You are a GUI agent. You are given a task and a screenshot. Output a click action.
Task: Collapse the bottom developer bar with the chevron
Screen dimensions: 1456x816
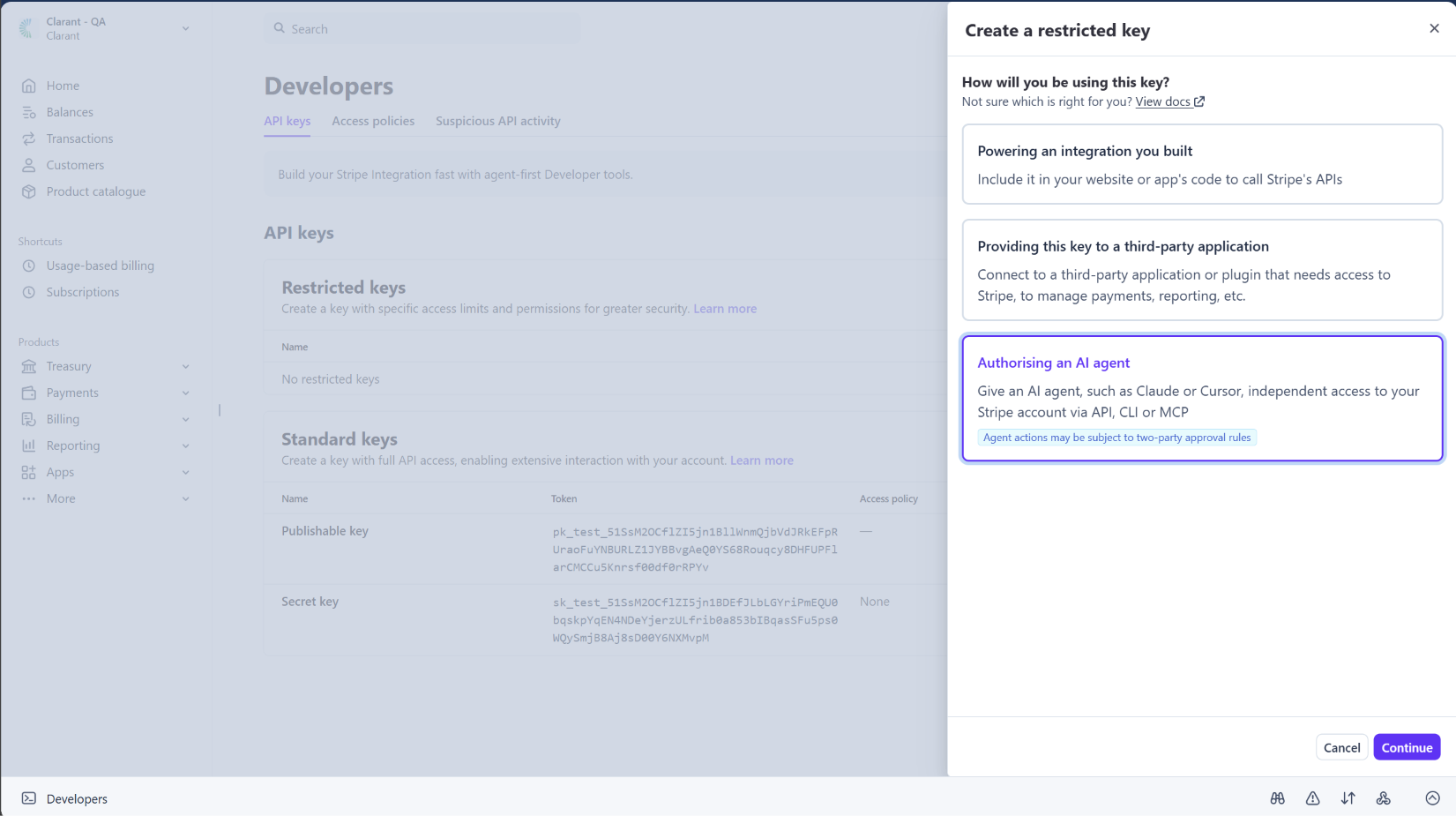(x=1432, y=798)
